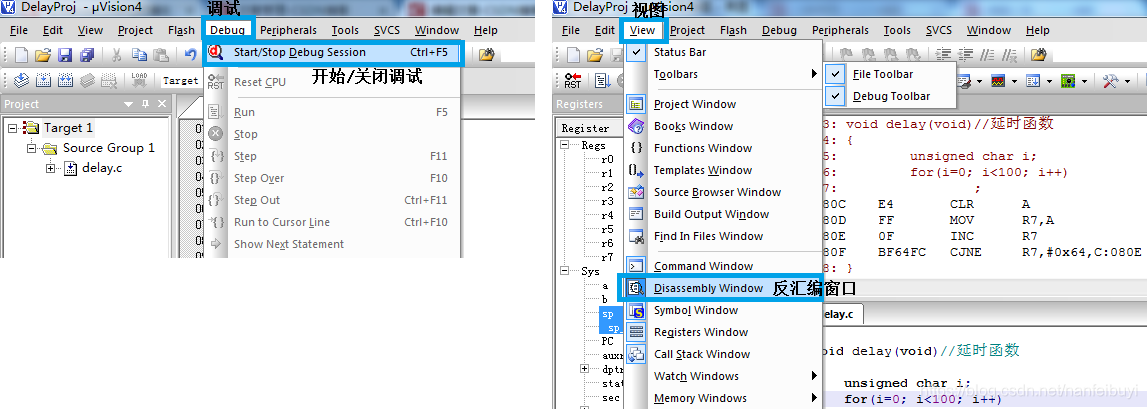The image size is (1147, 409).
Task: Close the Project panel
Action: (162, 104)
